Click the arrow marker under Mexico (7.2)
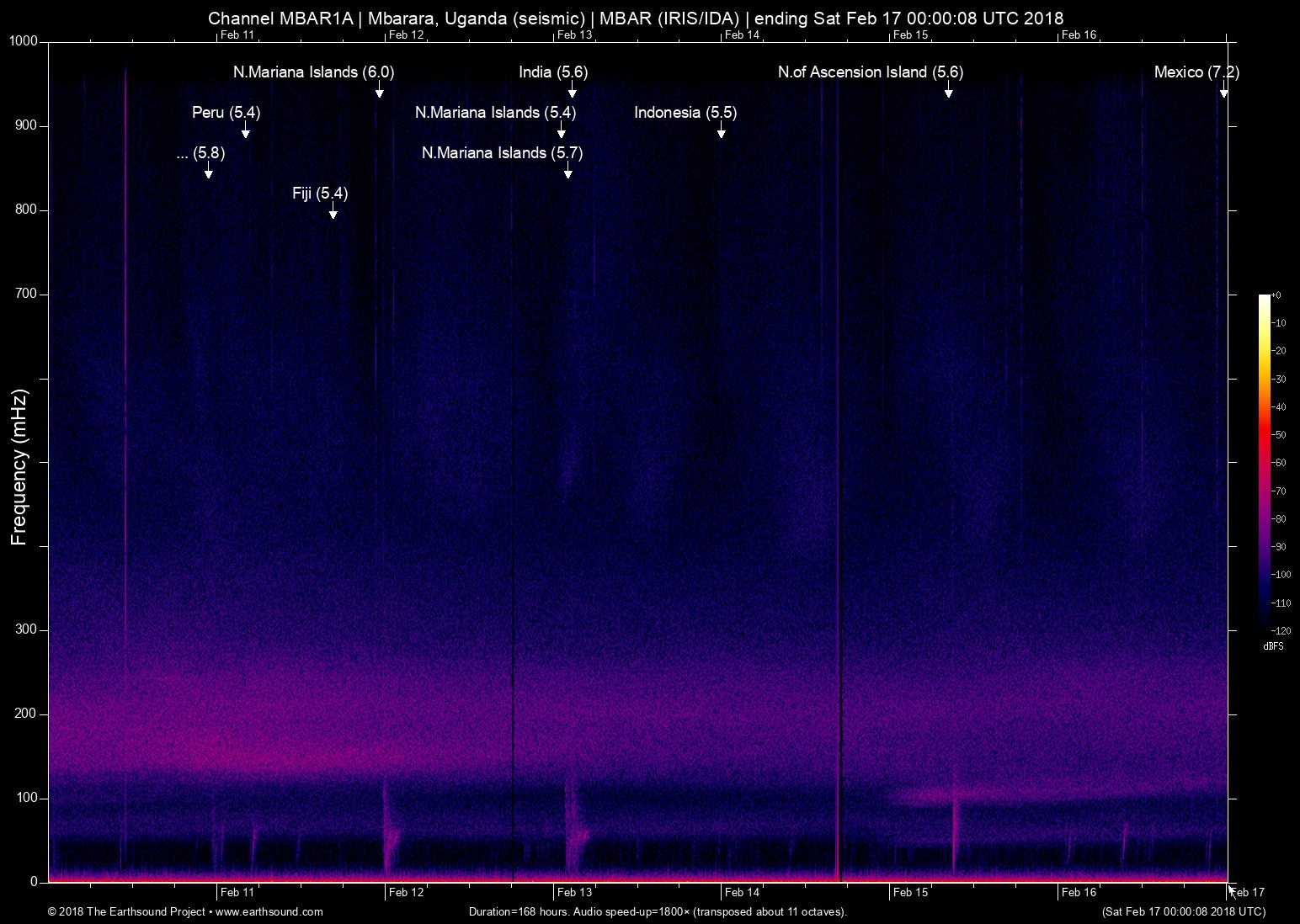The width and height of the screenshot is (1300, 924). [1223, 91]
